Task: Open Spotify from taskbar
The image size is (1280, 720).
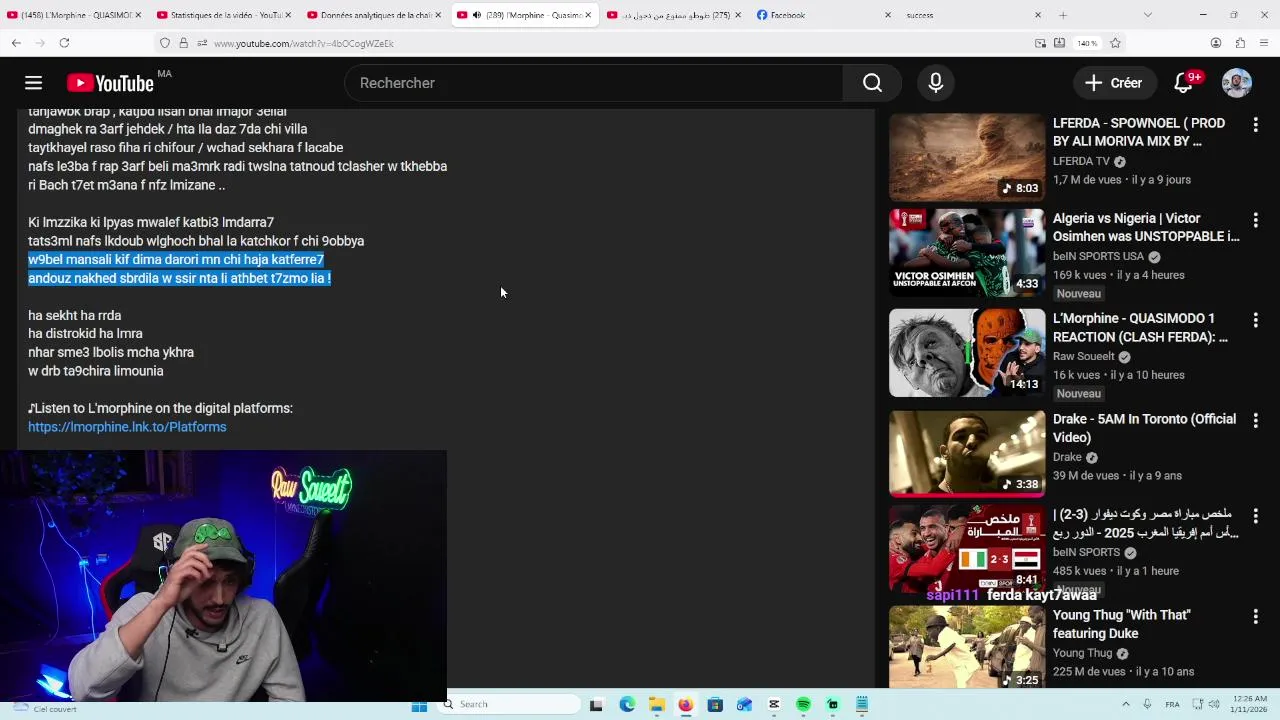Action: click(x=803, y=705)
